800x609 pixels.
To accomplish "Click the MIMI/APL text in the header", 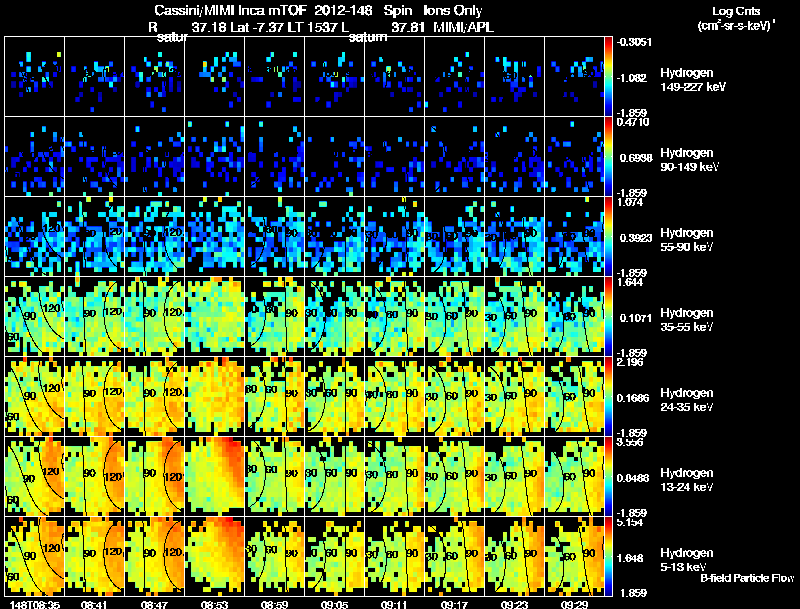I will (x=463, y=27).
